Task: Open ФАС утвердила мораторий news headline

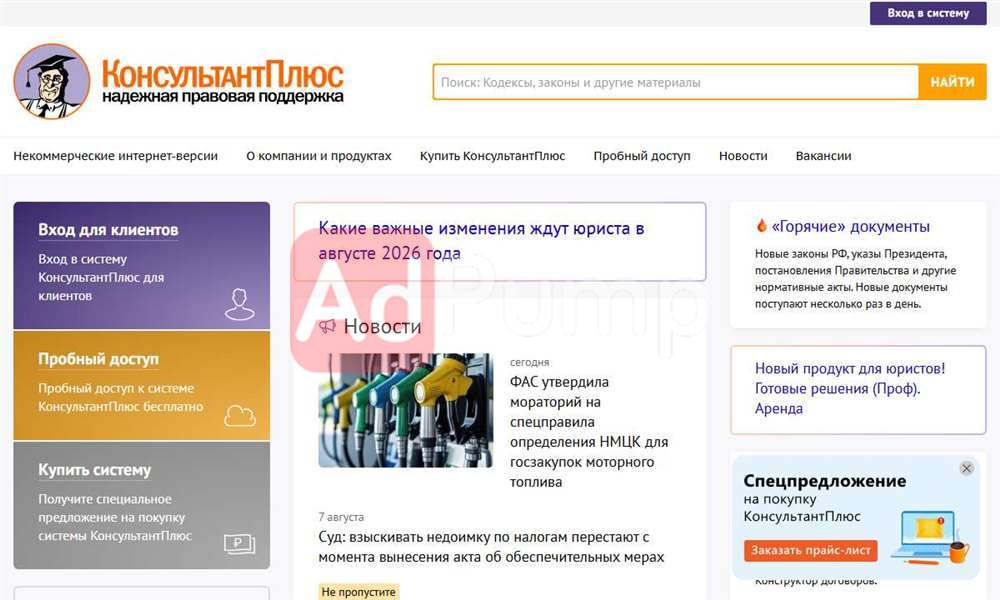Action: pos(589,432)
